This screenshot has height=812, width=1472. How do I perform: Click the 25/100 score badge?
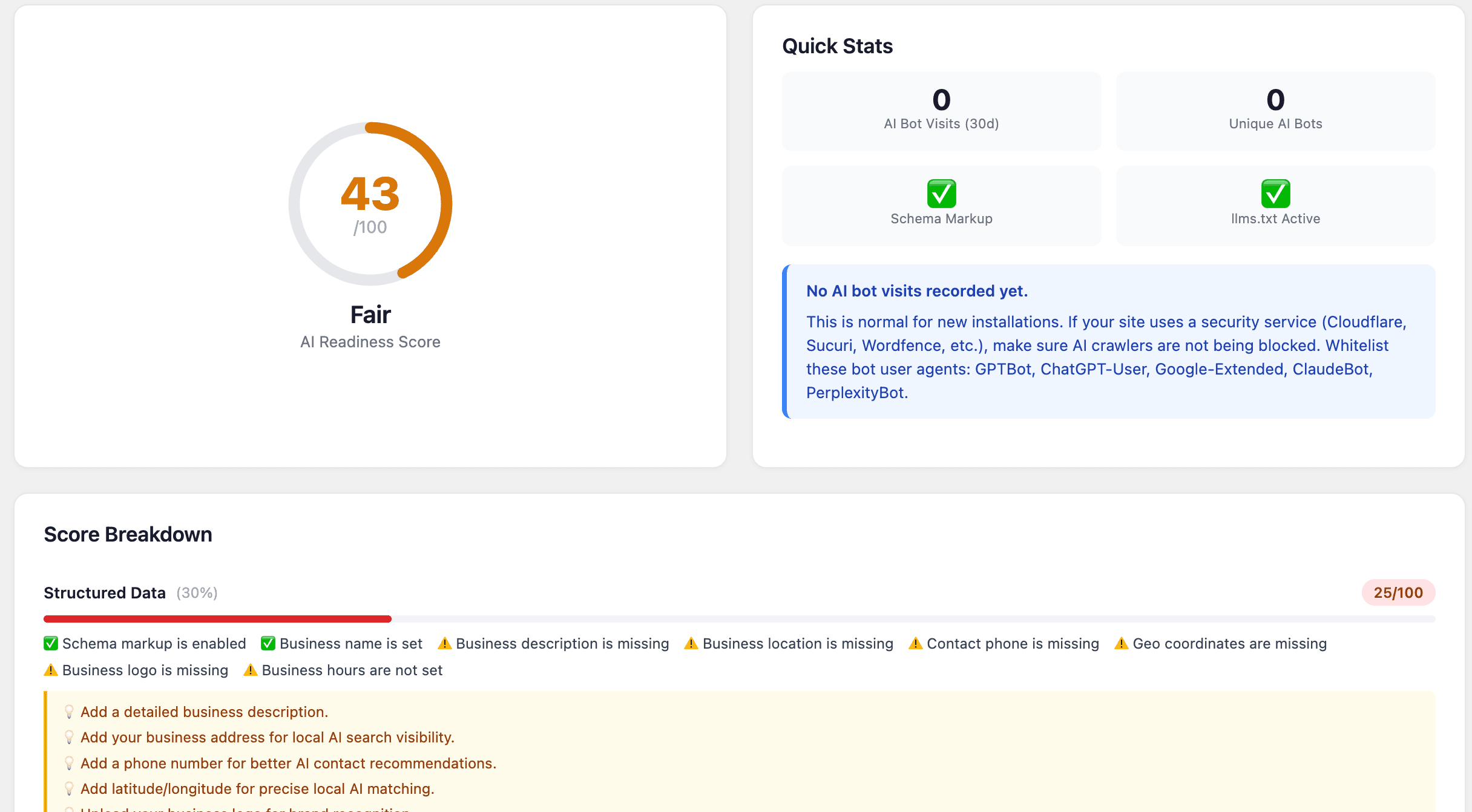pyautogui.click(x=1398, y=593)
